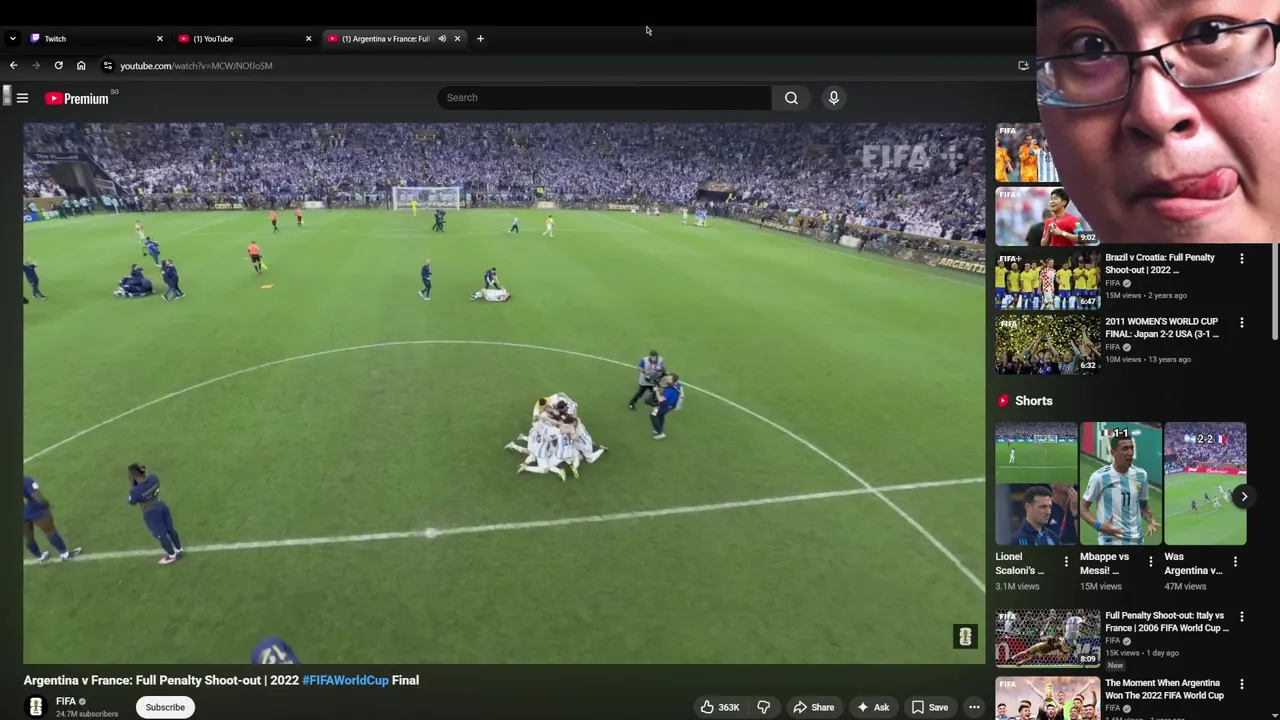This screenshot has width=1280, height=720.
Task: Open the #FIFAWorldCup hashtag link
Action: [x=345, y=680]
